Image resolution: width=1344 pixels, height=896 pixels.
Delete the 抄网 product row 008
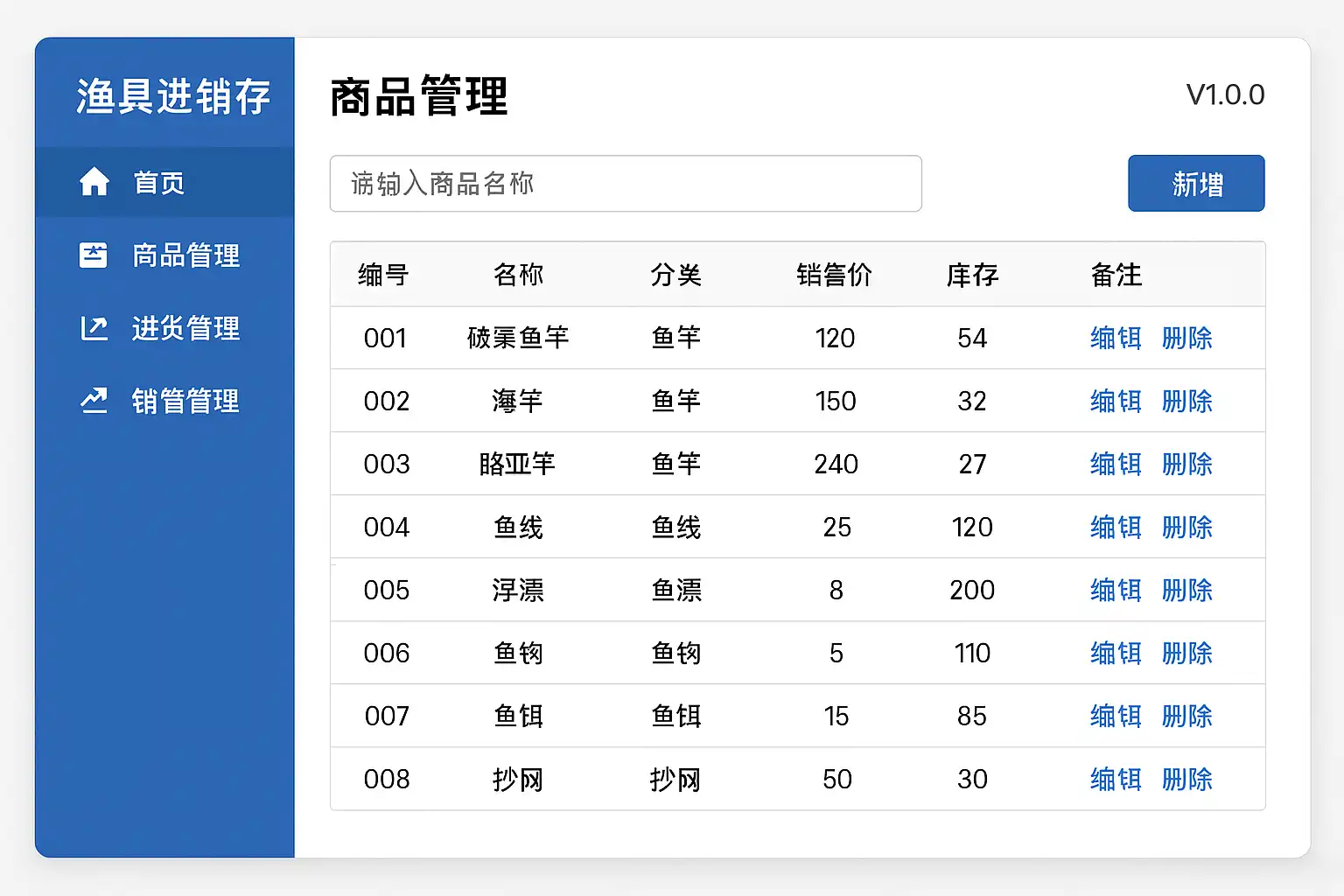(1186, 779)
